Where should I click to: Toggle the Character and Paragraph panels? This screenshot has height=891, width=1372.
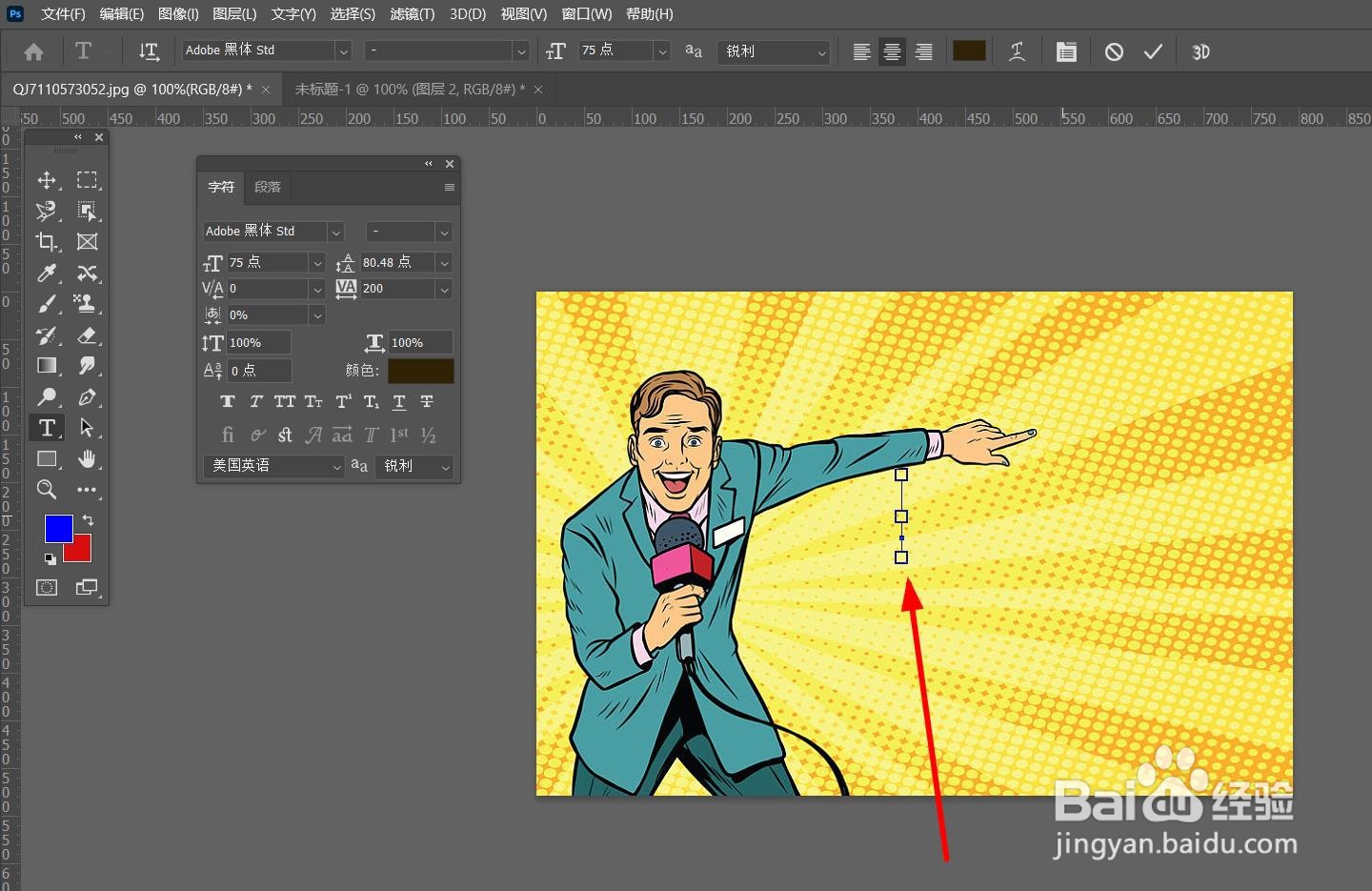pyautogui.click(x=1066, y=51)
